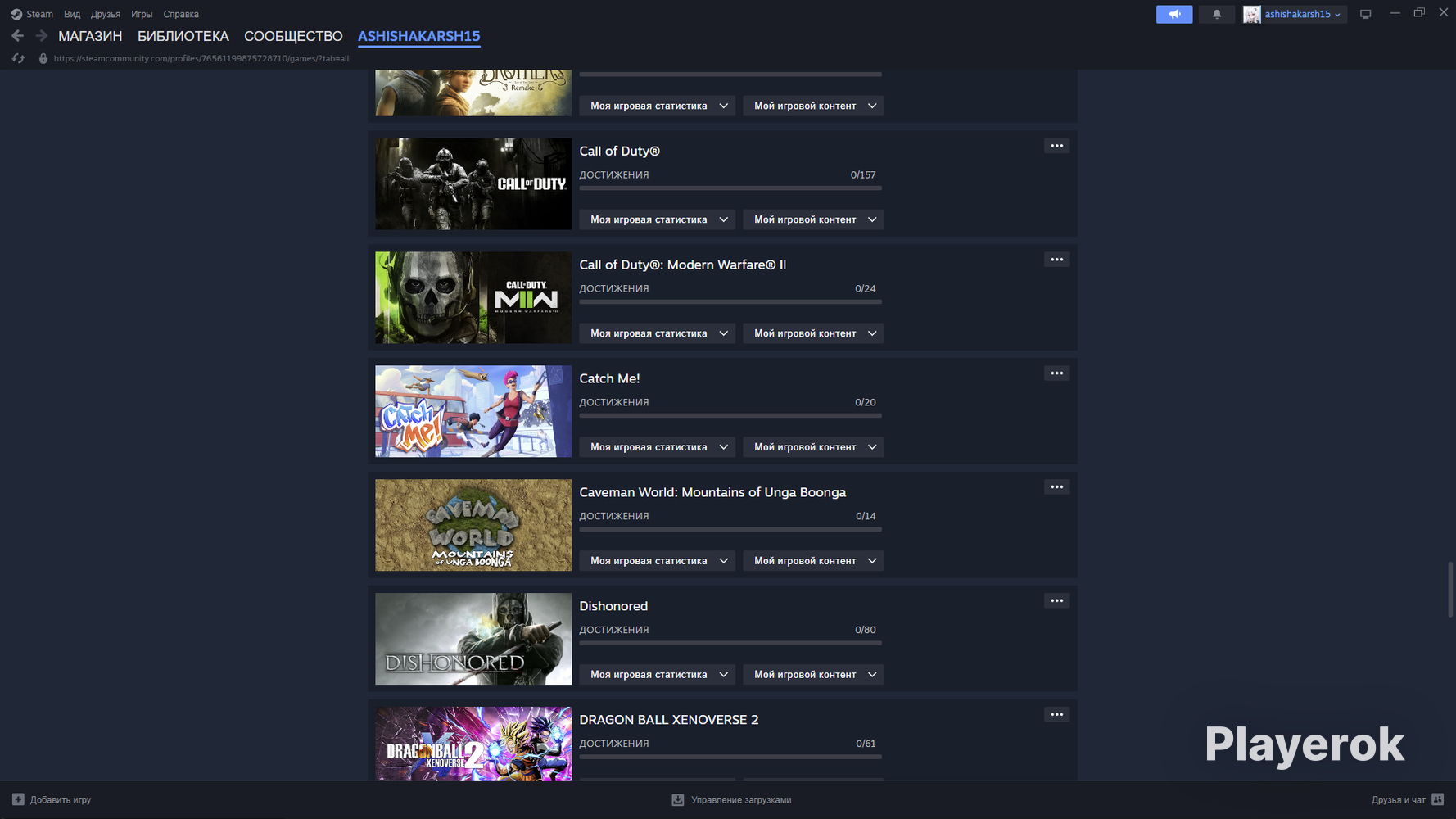Go forward with the right arrow
The width and height of the screenshot is (1456, 819).
[x=41, y=36]
